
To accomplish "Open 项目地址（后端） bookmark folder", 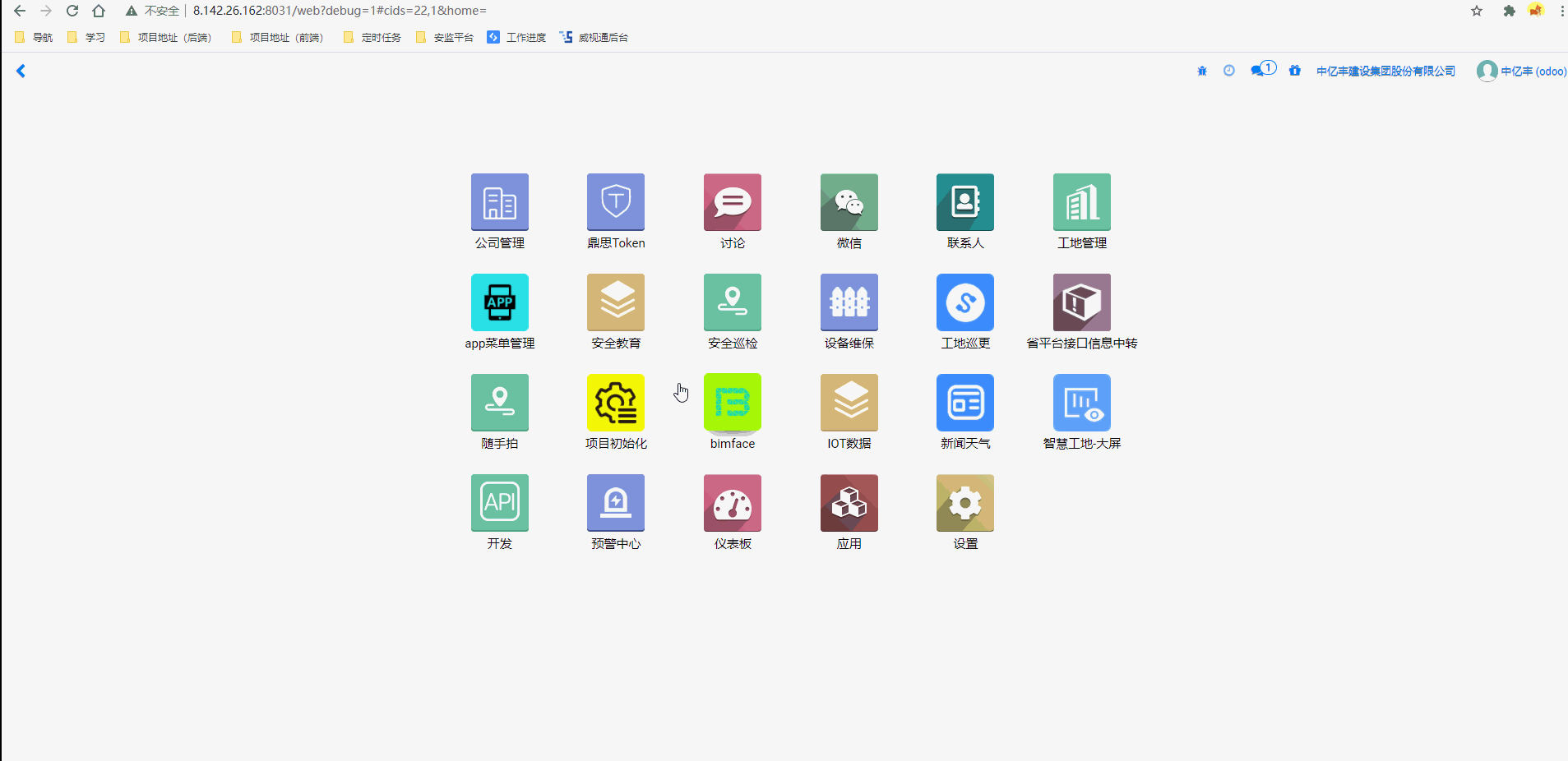I will point(166,37).
